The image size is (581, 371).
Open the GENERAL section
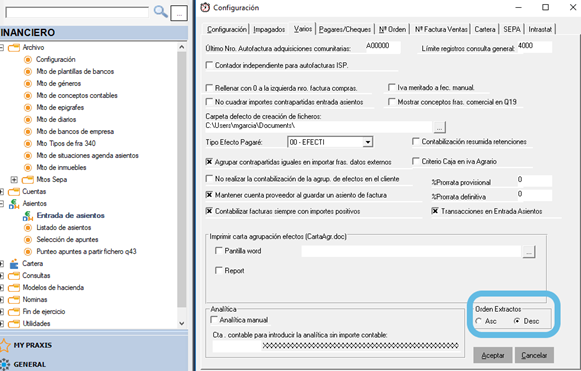(x=30, y=364)
